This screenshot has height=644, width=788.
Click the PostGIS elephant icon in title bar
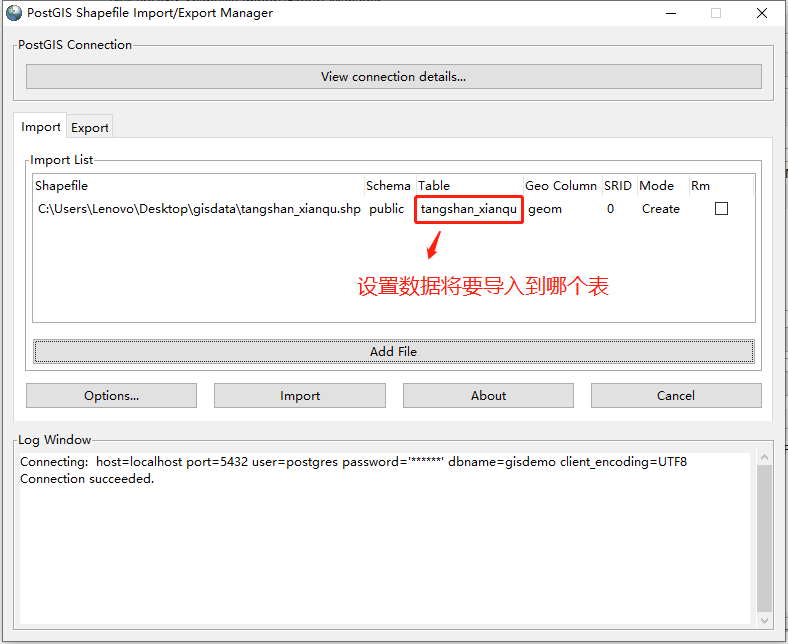13,13
